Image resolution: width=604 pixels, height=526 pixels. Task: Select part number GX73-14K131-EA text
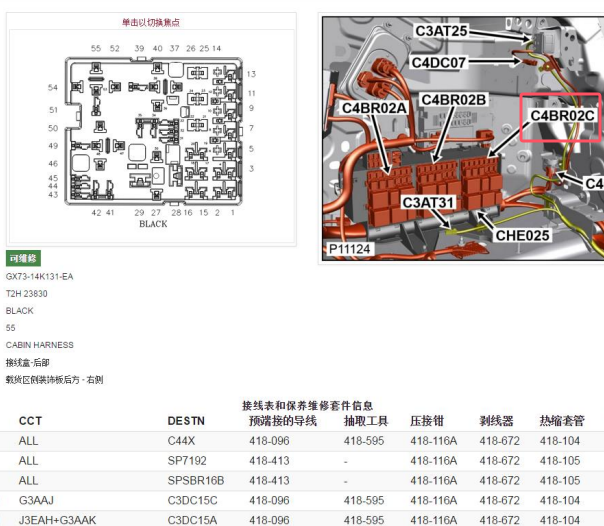pos(39,276)
